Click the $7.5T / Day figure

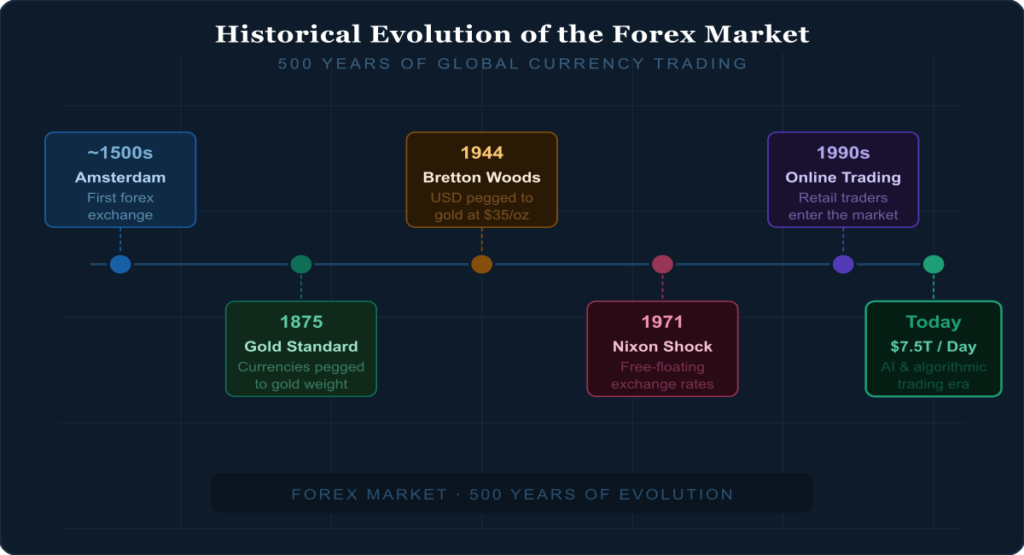933,346
